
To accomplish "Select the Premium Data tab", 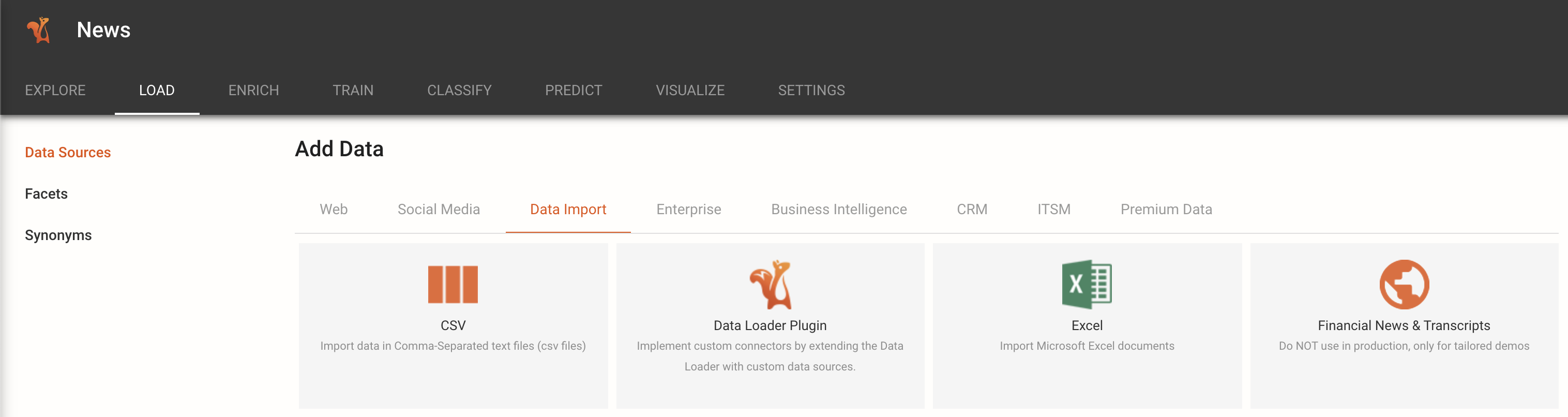I will pos(1166,210).
